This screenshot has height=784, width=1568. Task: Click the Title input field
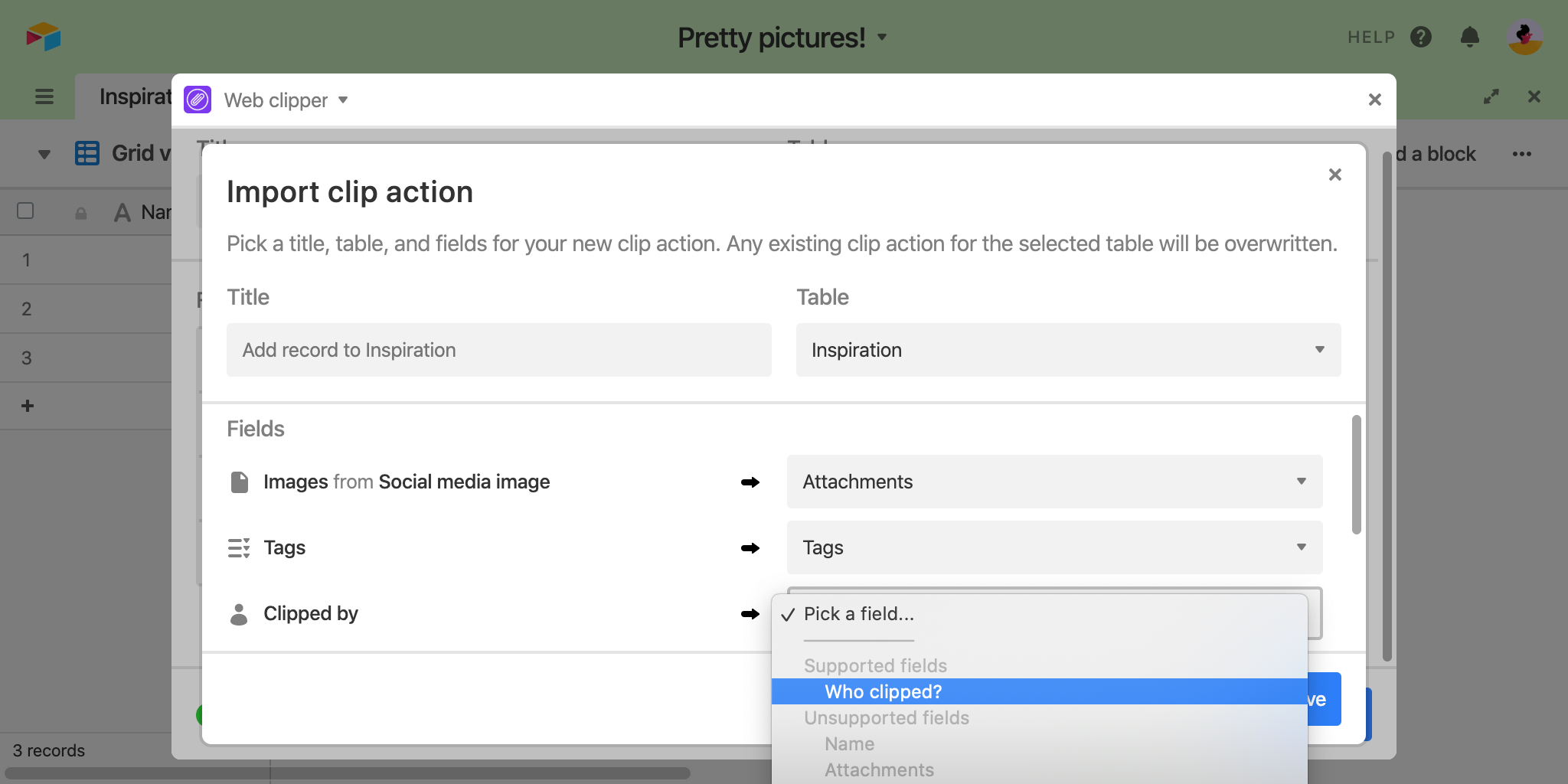pyautogui.click(x=498, y=350)
